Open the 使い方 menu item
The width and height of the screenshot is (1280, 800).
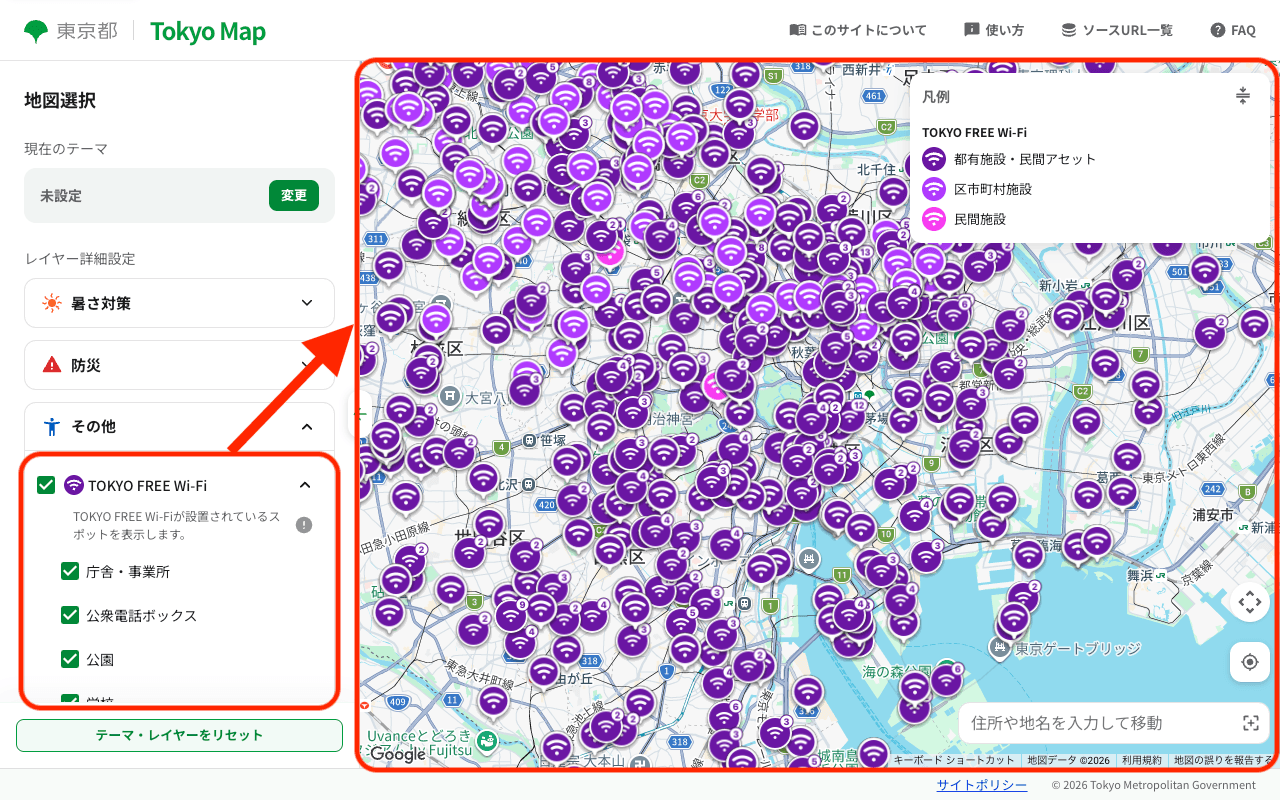point(994,30)
